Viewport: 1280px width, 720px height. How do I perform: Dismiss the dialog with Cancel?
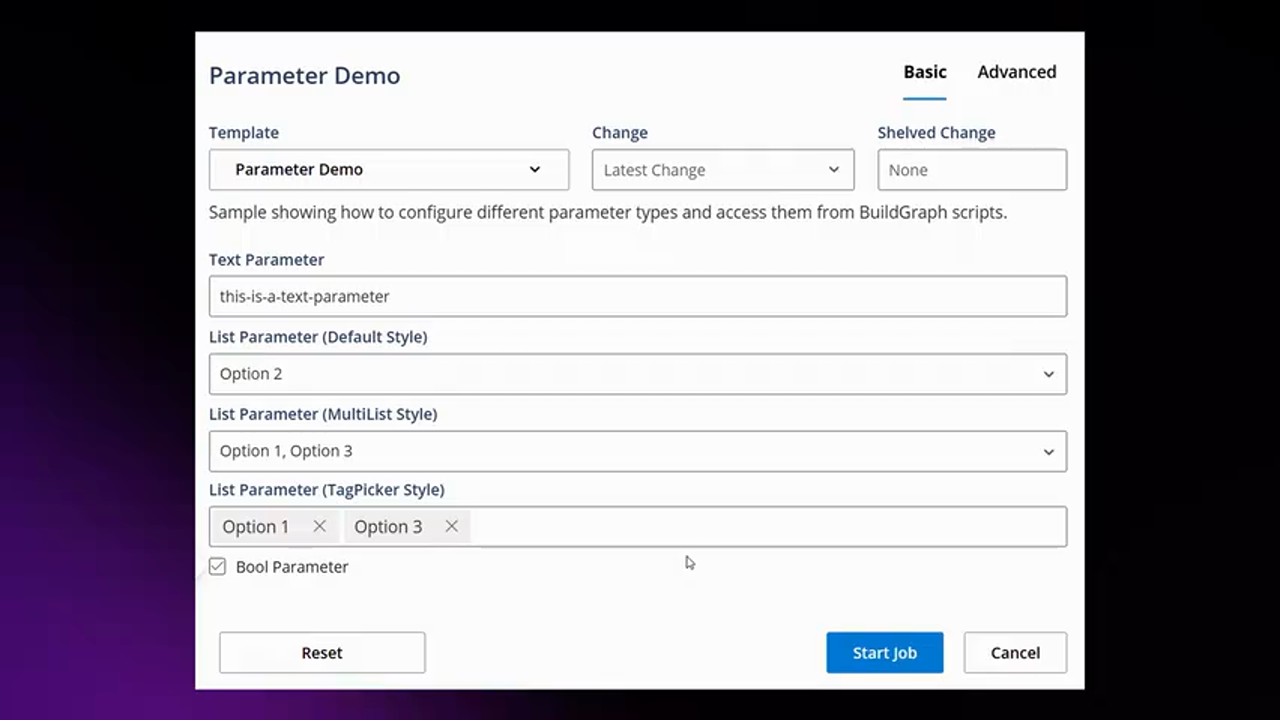(x=1015, y=653)
